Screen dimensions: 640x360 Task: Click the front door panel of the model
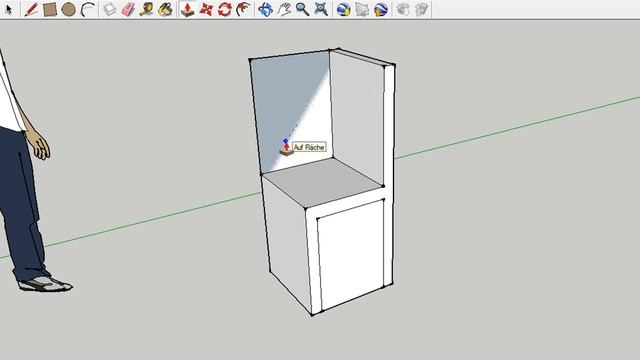click(x=352, y=254)
